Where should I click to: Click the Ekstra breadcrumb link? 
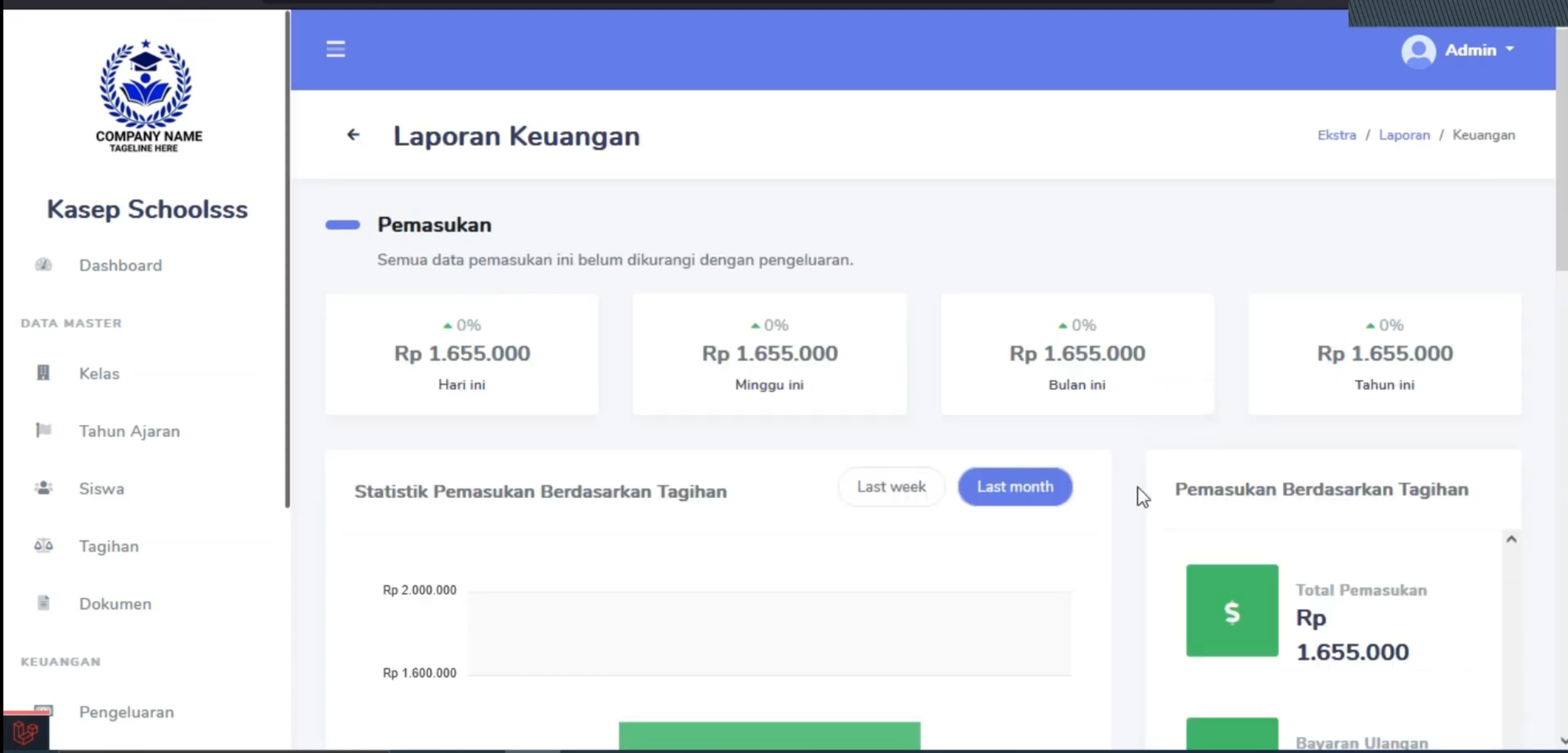(x=1337, y=135)
